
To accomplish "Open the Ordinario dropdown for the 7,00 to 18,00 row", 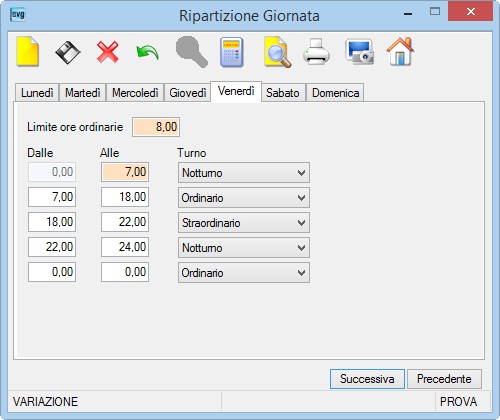I will [244, 198].
